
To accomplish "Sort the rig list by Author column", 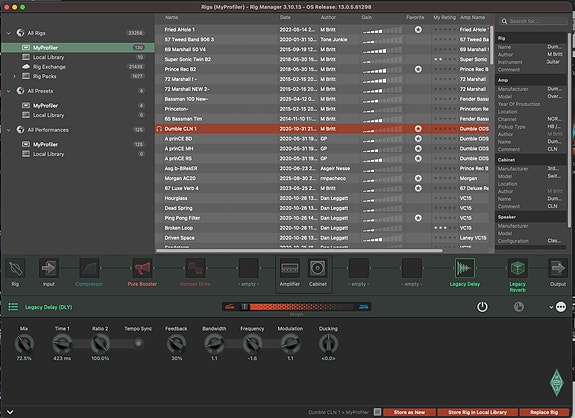I will [x=328, y=17].
